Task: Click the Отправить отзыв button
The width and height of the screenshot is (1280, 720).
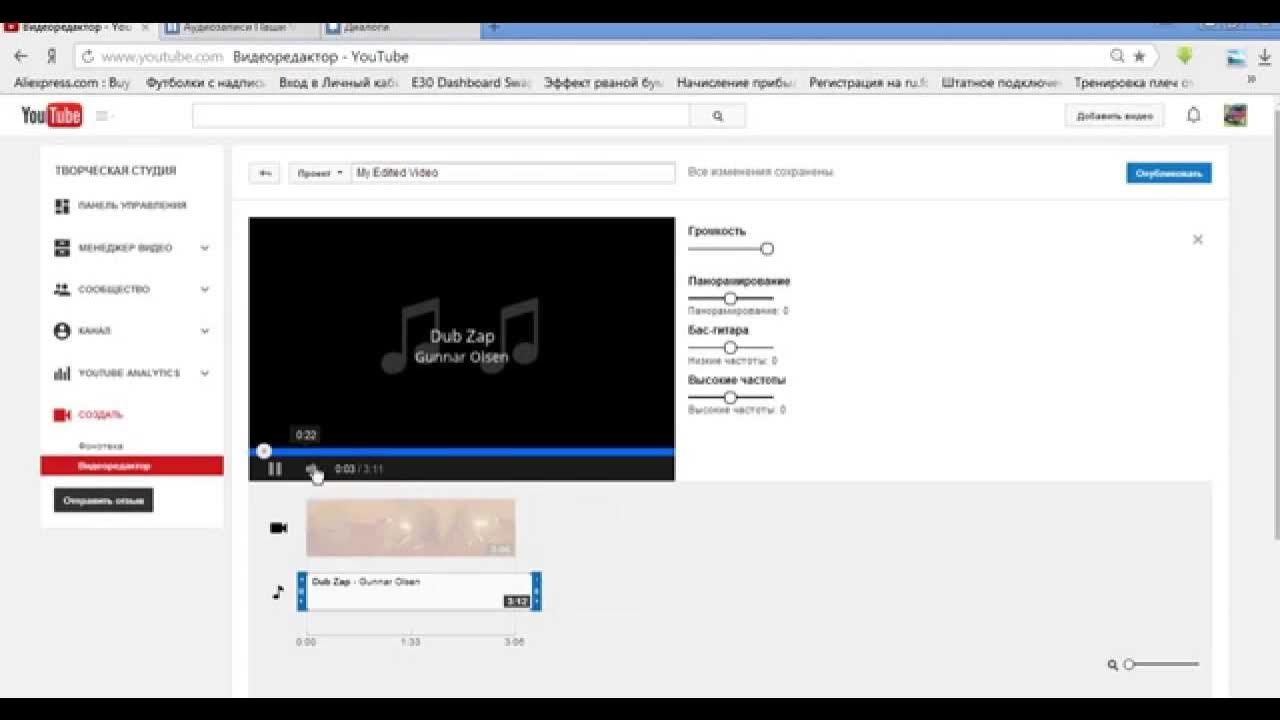Action: 103,500
